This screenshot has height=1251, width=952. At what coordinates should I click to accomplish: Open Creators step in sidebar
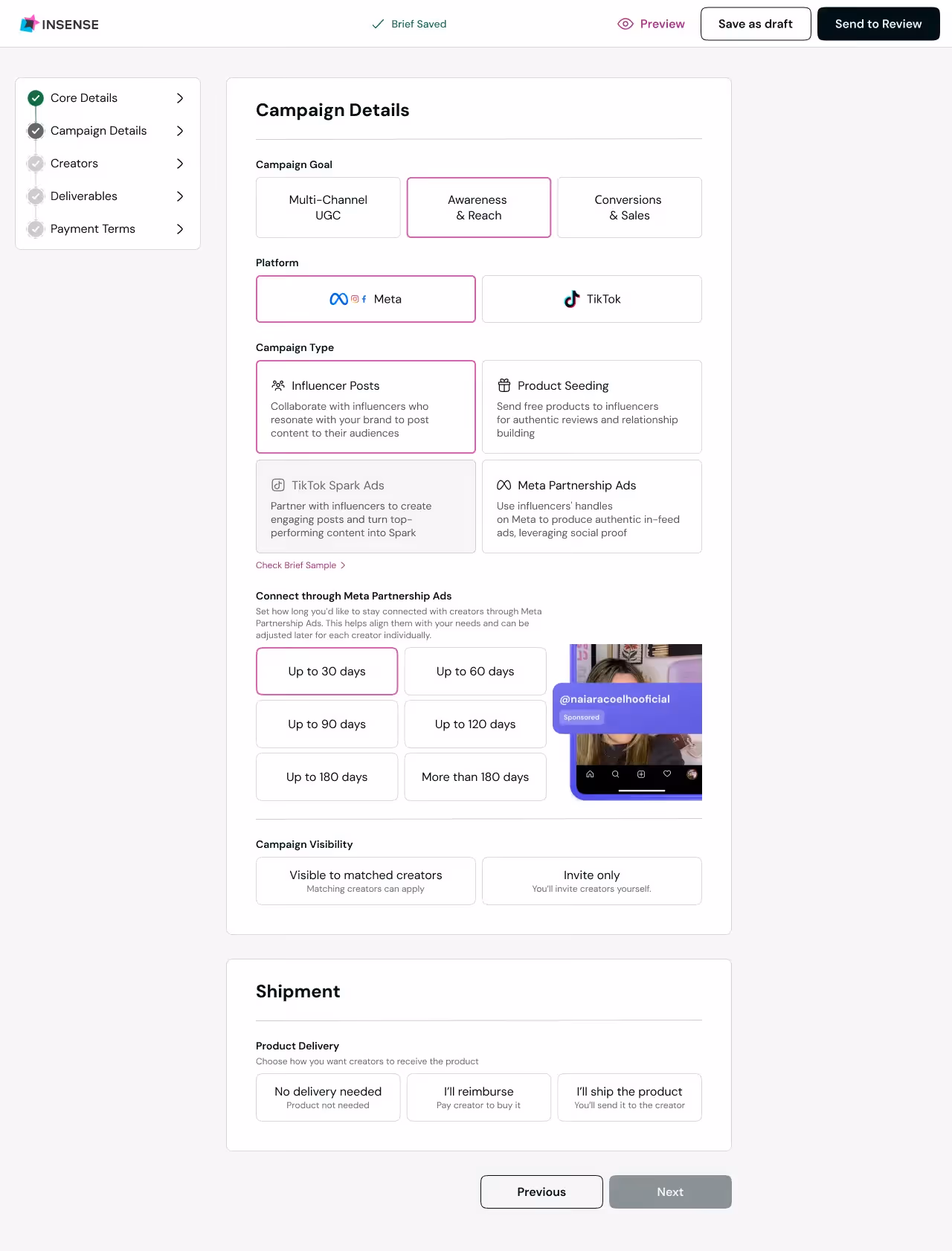pyautogui.click(x=108, y=164)
